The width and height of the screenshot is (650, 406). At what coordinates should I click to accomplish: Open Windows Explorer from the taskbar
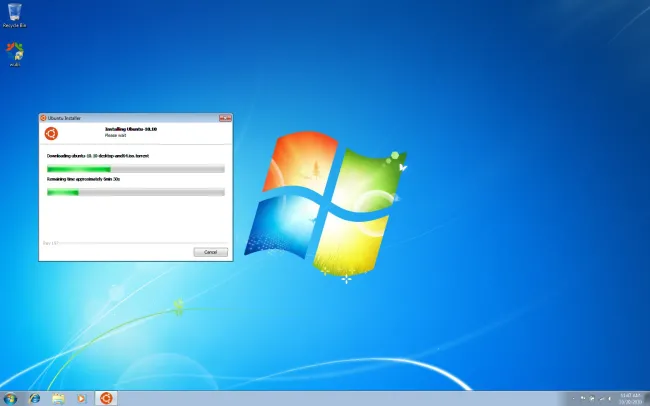58,399
